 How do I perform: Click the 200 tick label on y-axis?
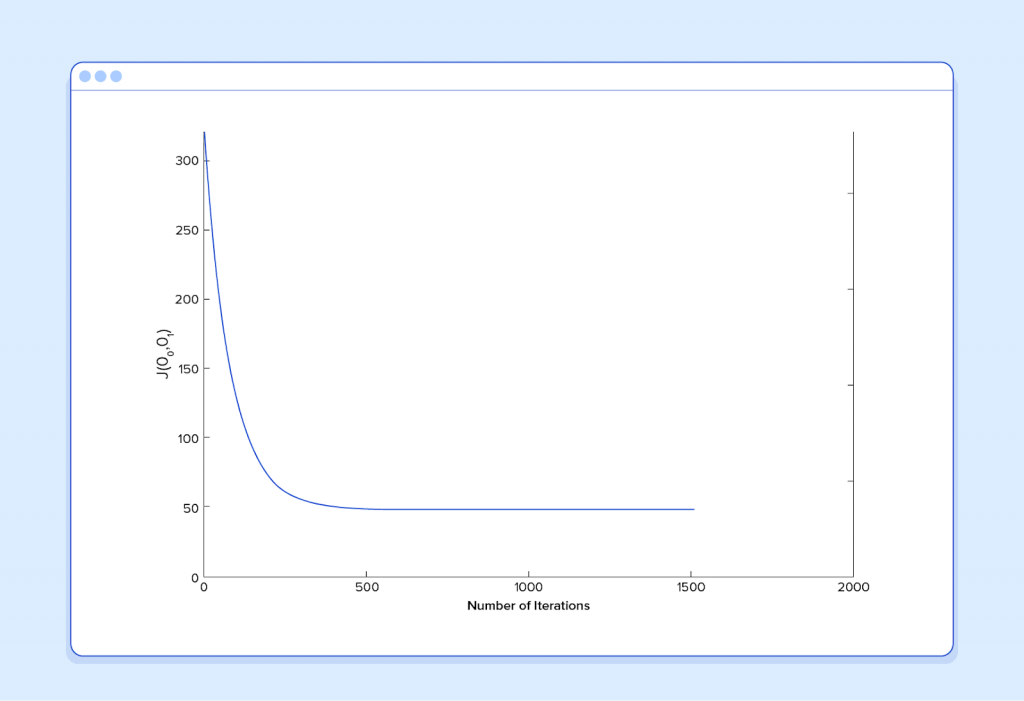(185, 299)
